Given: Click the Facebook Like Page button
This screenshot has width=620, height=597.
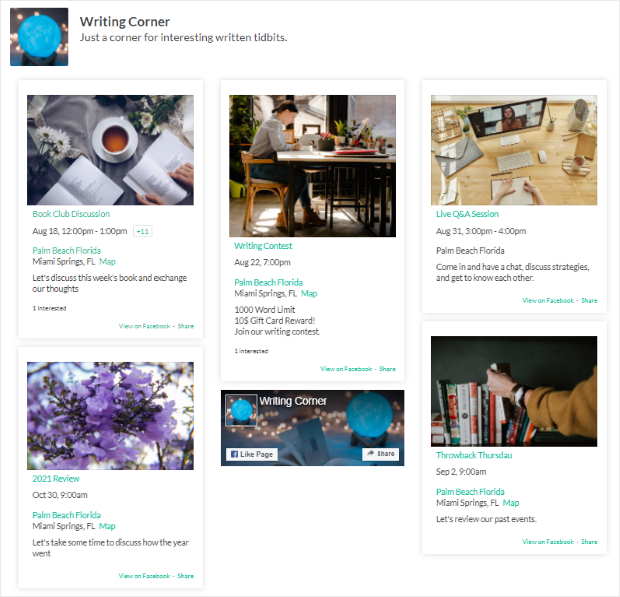Looking at the screenshot, I should (252, 454).
